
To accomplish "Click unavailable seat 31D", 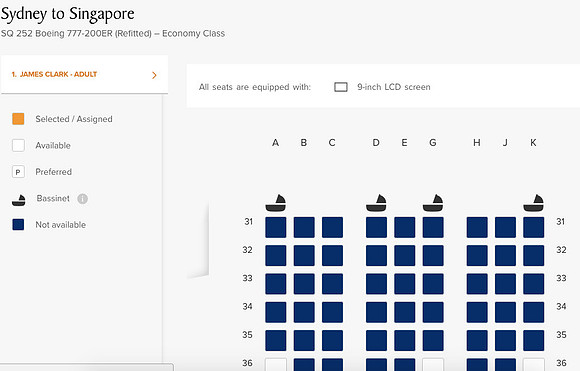I will pos(376,227).
